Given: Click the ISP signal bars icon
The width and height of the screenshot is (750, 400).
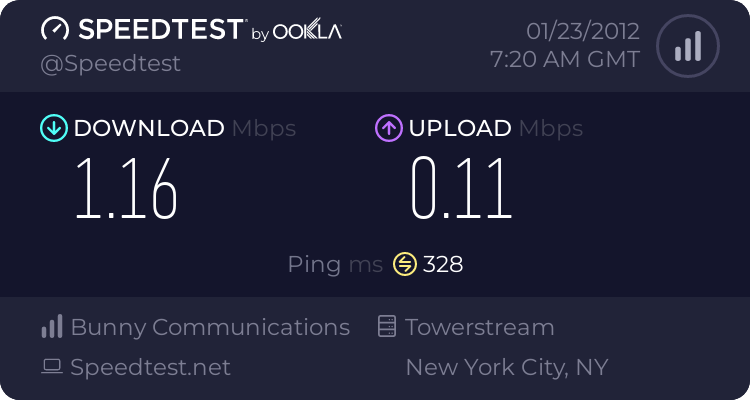Looking at the screenshot, I should pos(52,327).
